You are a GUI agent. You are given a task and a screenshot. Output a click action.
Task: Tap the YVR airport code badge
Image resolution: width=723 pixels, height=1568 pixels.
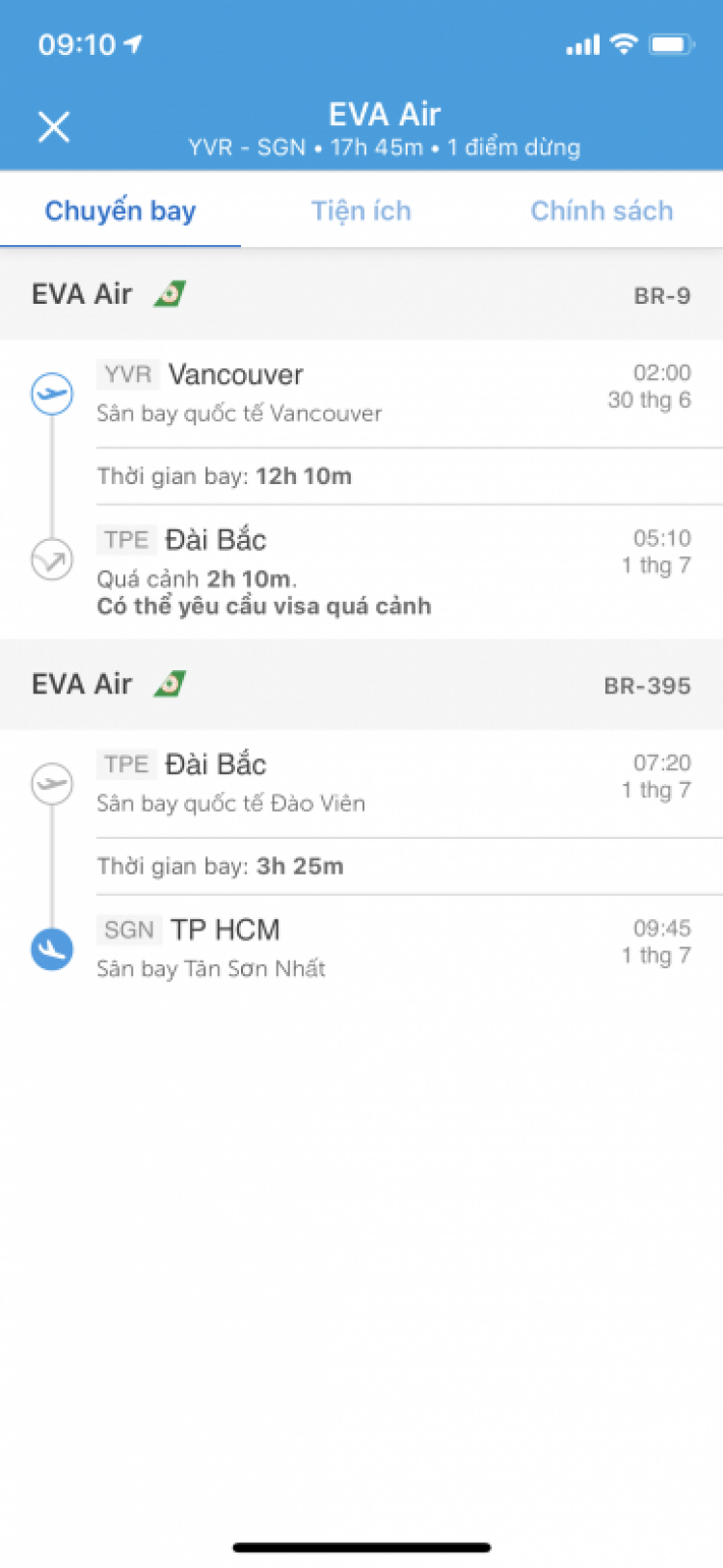click(128, 374)
